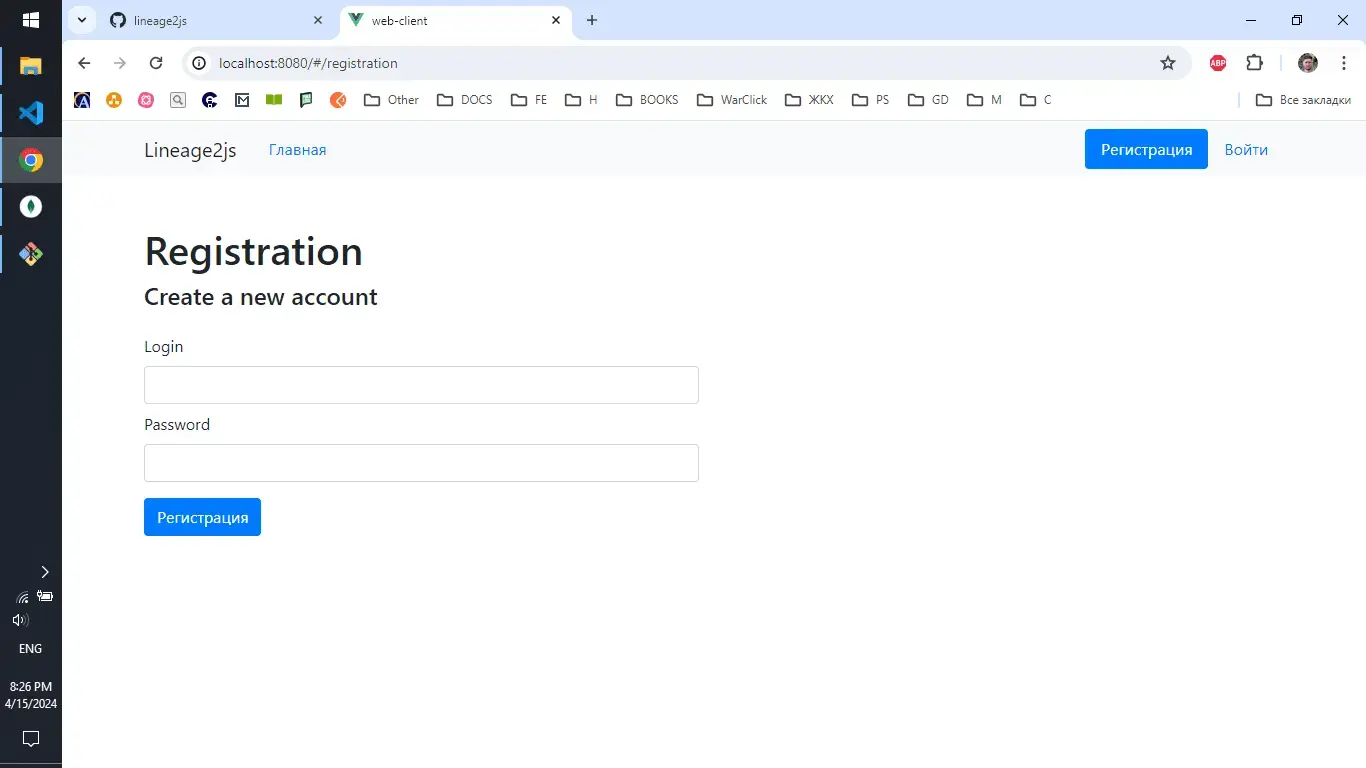Click the ENG language indicator

click(31, 649)
